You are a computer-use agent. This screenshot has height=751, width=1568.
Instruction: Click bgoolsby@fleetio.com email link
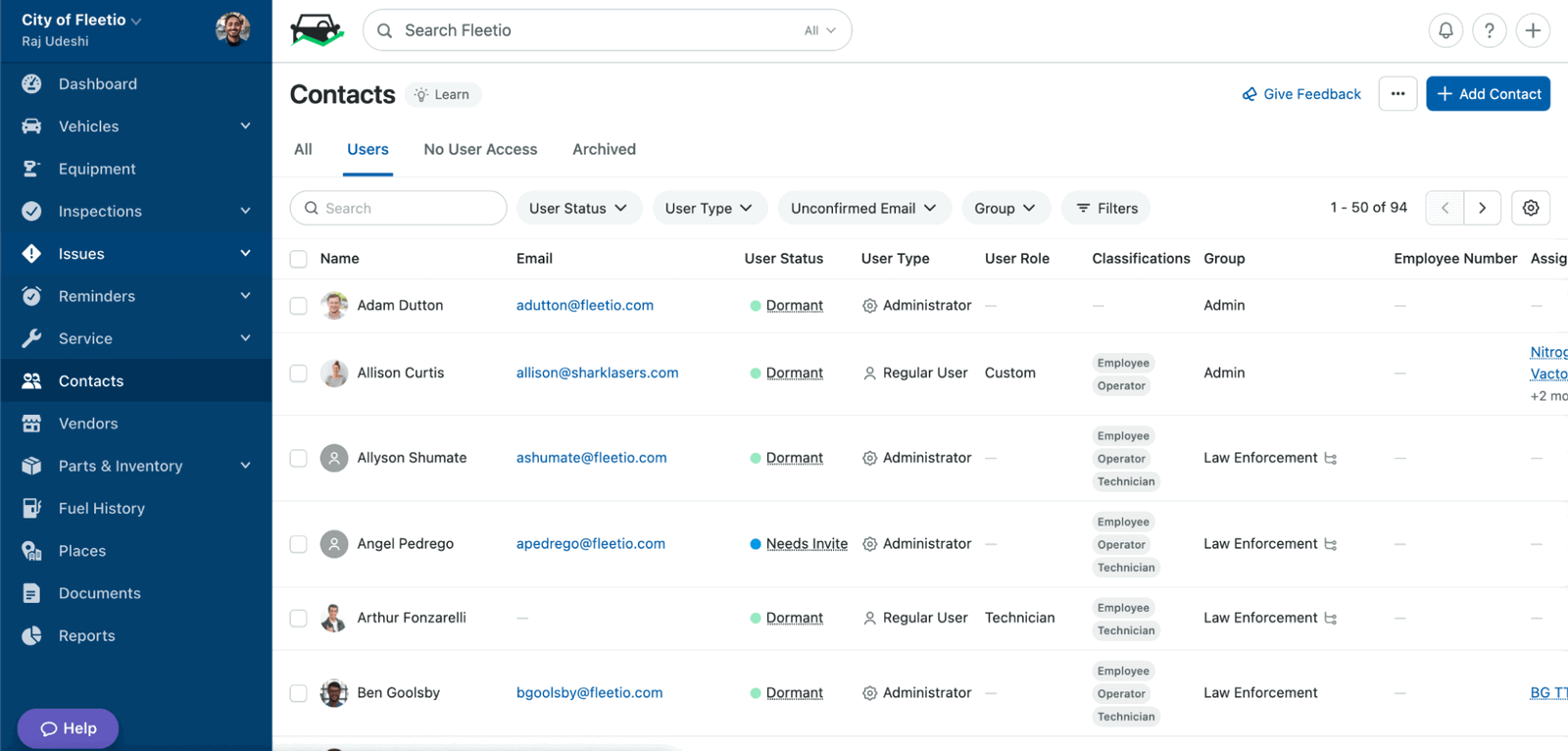click(x=589, y=693)
